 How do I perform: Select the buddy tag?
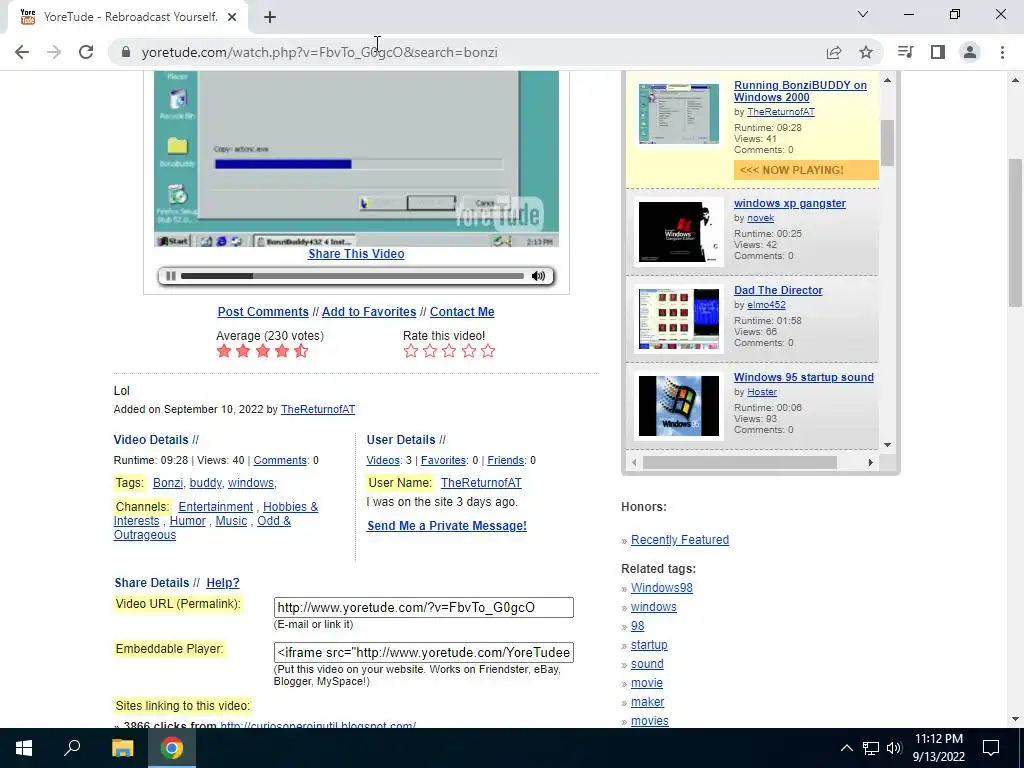point(206,483)
